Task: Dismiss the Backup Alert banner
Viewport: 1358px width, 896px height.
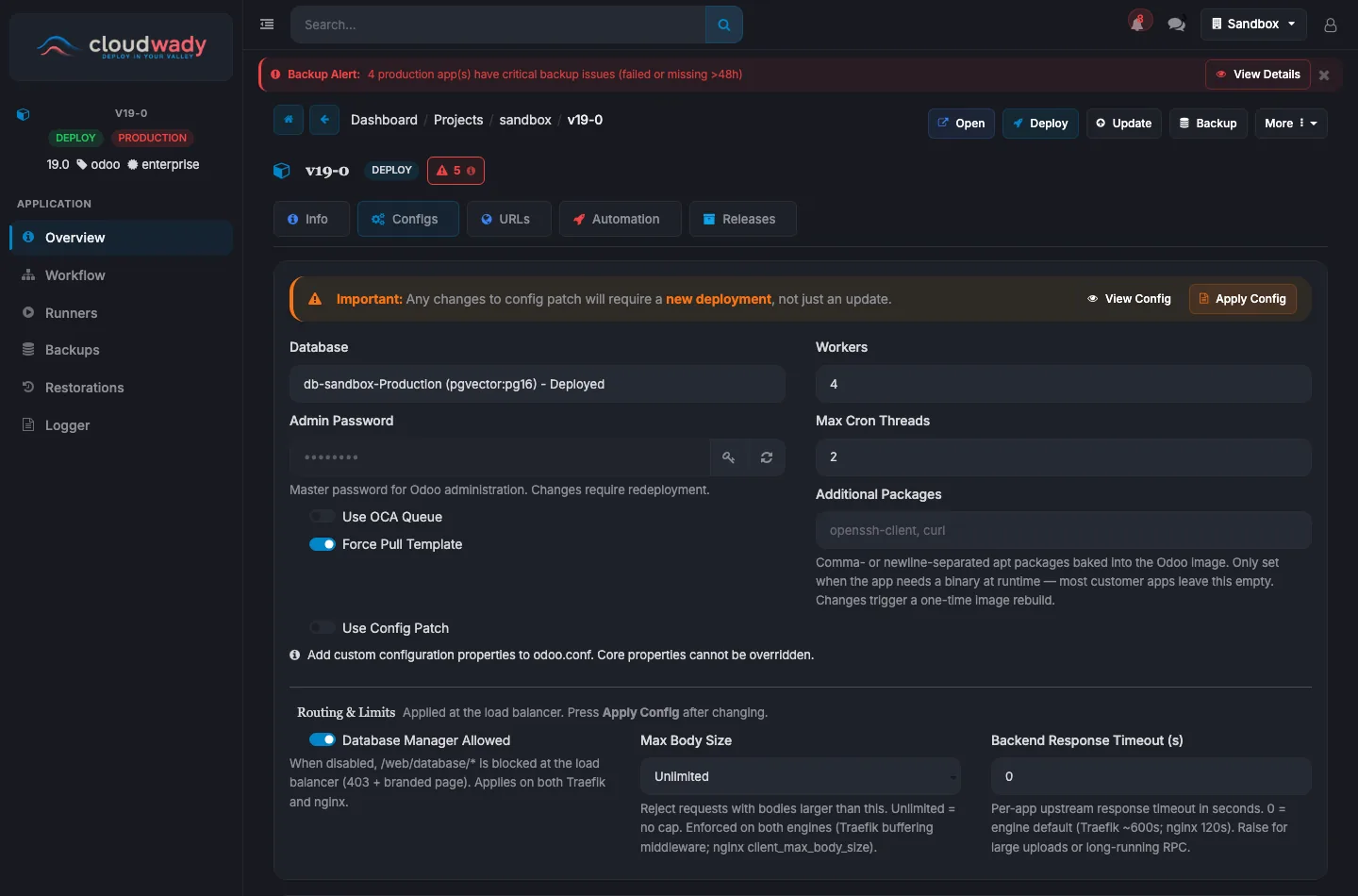Action: 1324,75
